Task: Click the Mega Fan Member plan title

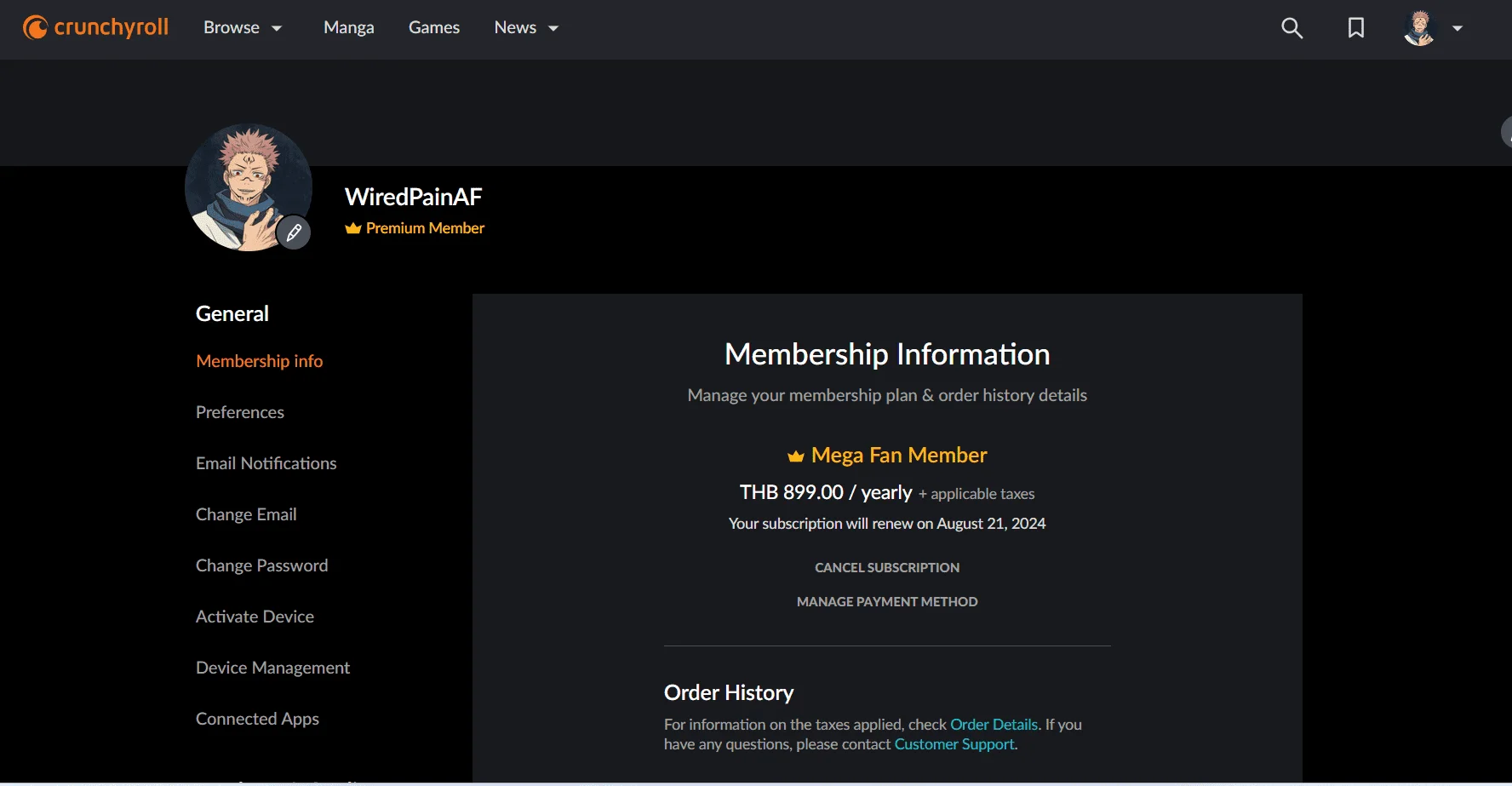Action: pyautogui.click(x=899, y=456)
